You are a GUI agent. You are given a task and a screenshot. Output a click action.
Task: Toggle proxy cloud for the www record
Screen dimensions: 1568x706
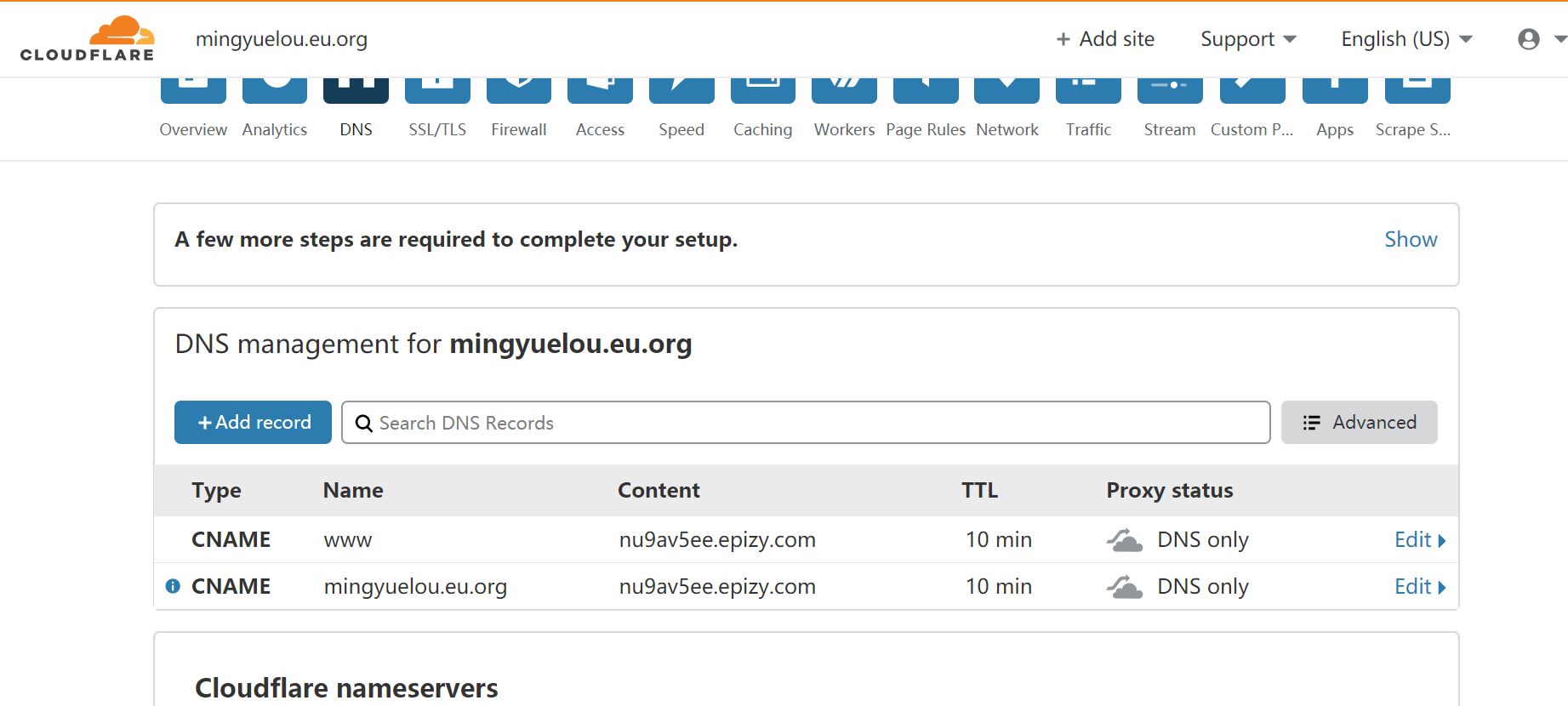tap(1125, 540)
